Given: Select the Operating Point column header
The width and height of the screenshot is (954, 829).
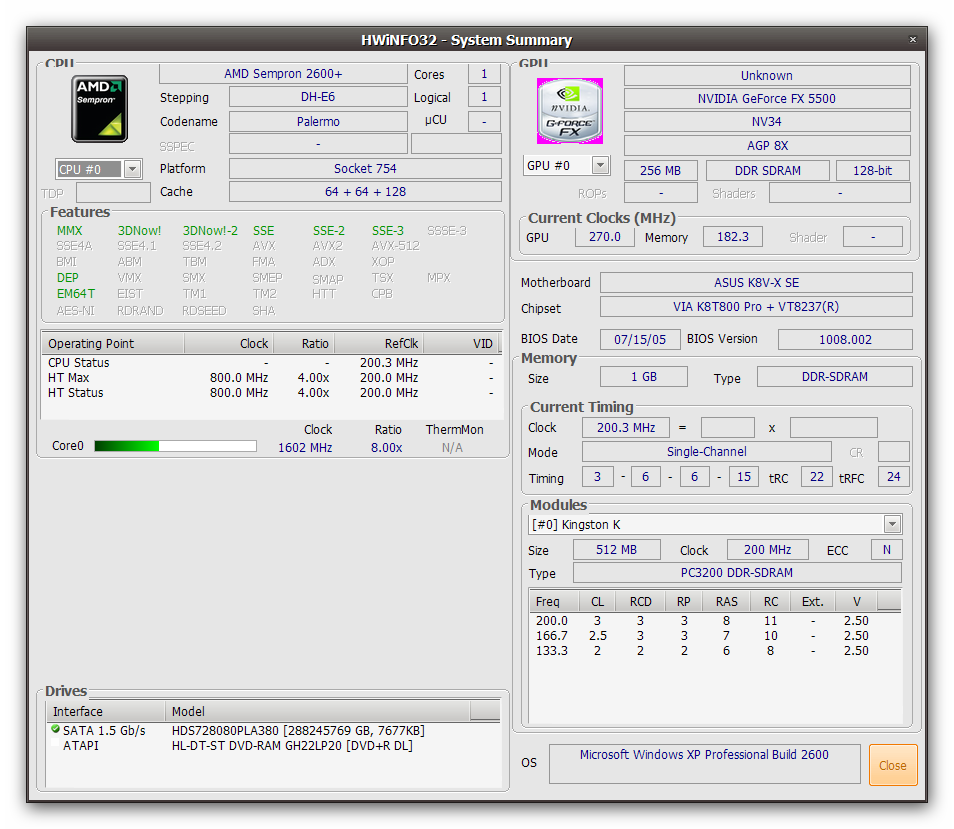Looking at the screenshot, I should 113,344.
